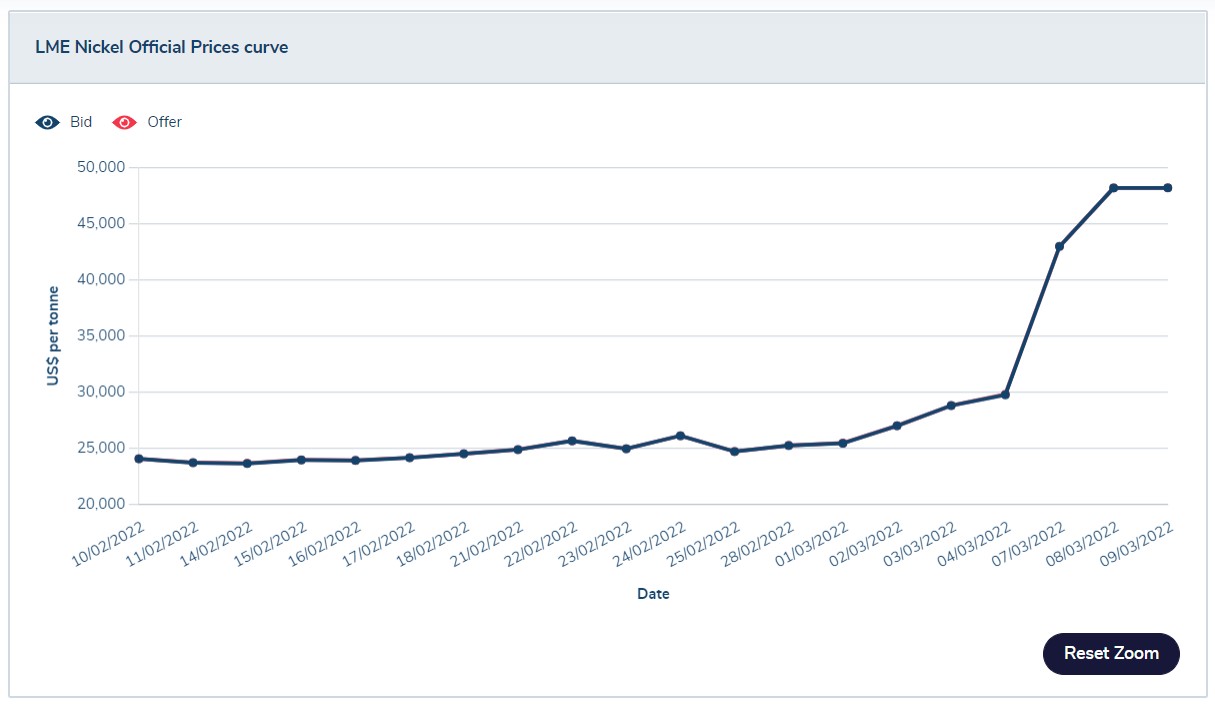Click the Offer legend label

click(x=165, y=122)
